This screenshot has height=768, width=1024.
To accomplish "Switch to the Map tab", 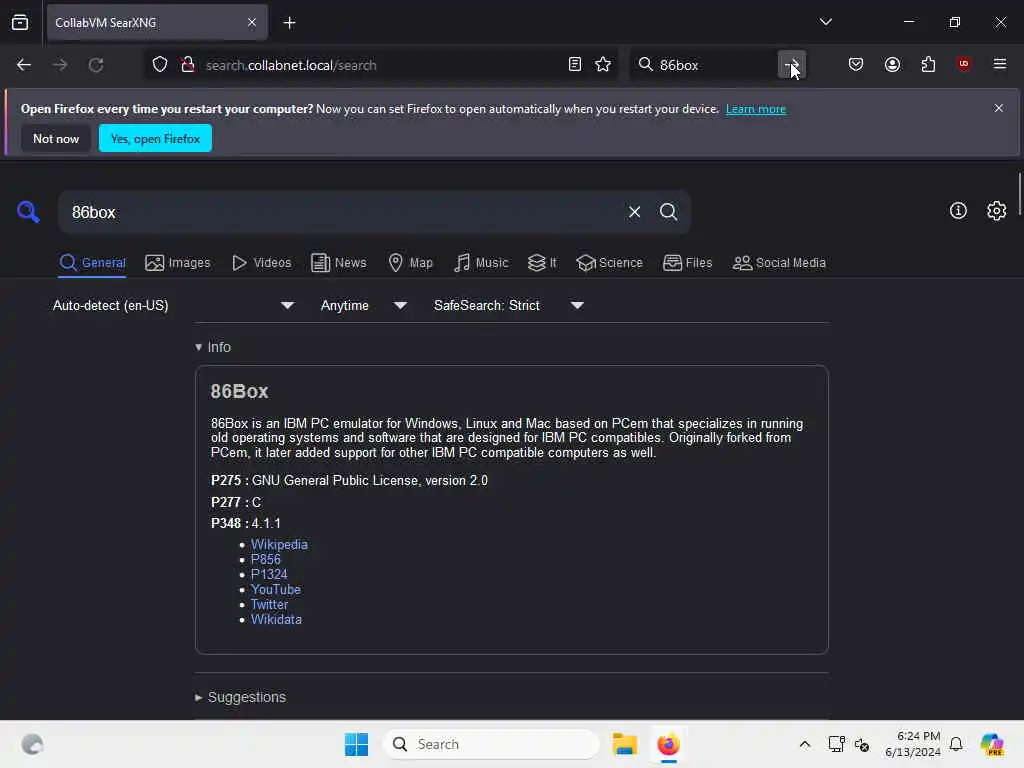I will click(x=410, y=263).
